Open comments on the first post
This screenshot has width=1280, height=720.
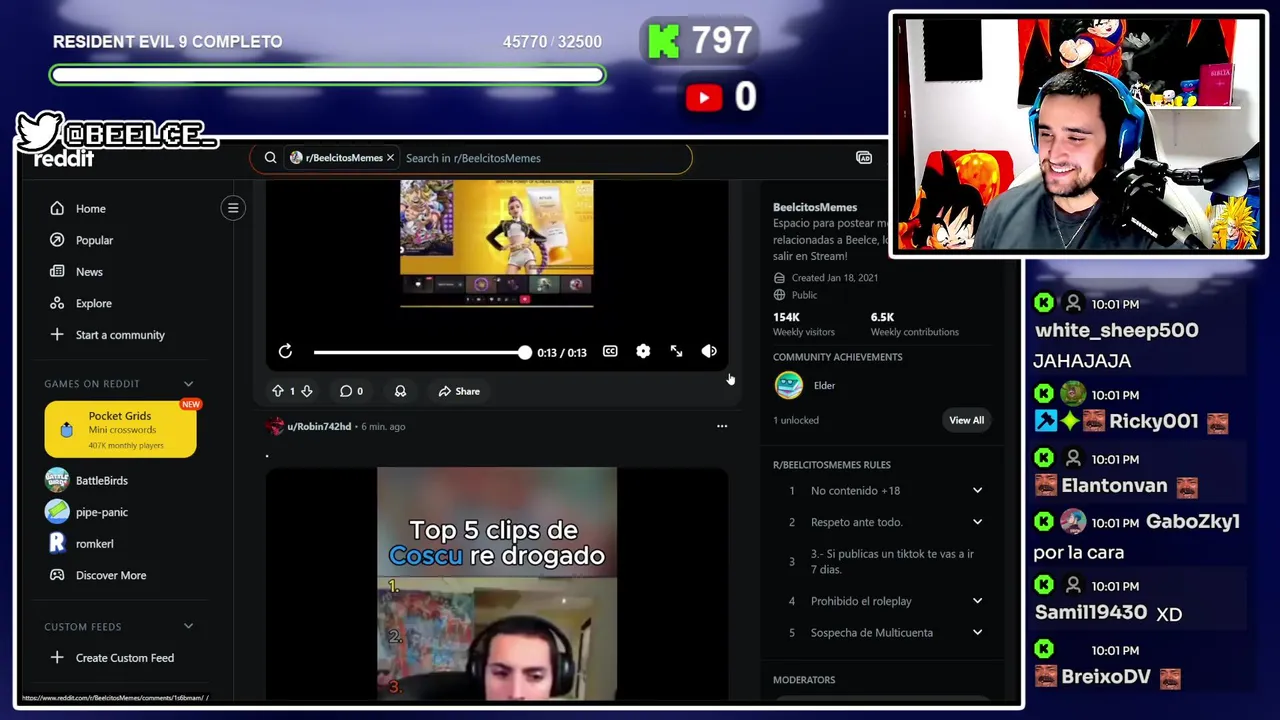(351, 391)
